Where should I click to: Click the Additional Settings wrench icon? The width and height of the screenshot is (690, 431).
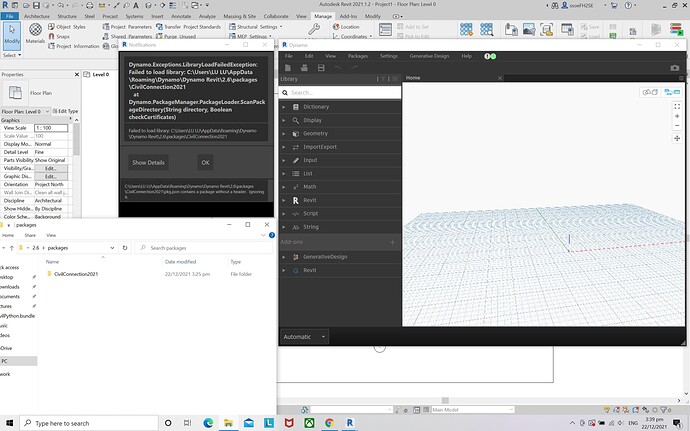(x=314, y=29)
